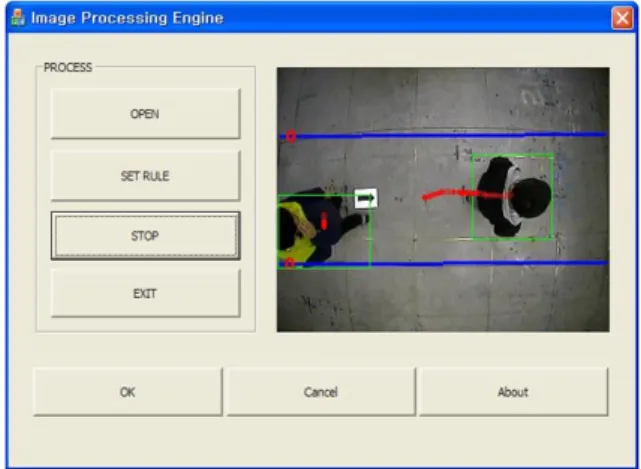Screen dimensions: 641x469
Task: Close the Image Processing Engine window
Action: 622,18
